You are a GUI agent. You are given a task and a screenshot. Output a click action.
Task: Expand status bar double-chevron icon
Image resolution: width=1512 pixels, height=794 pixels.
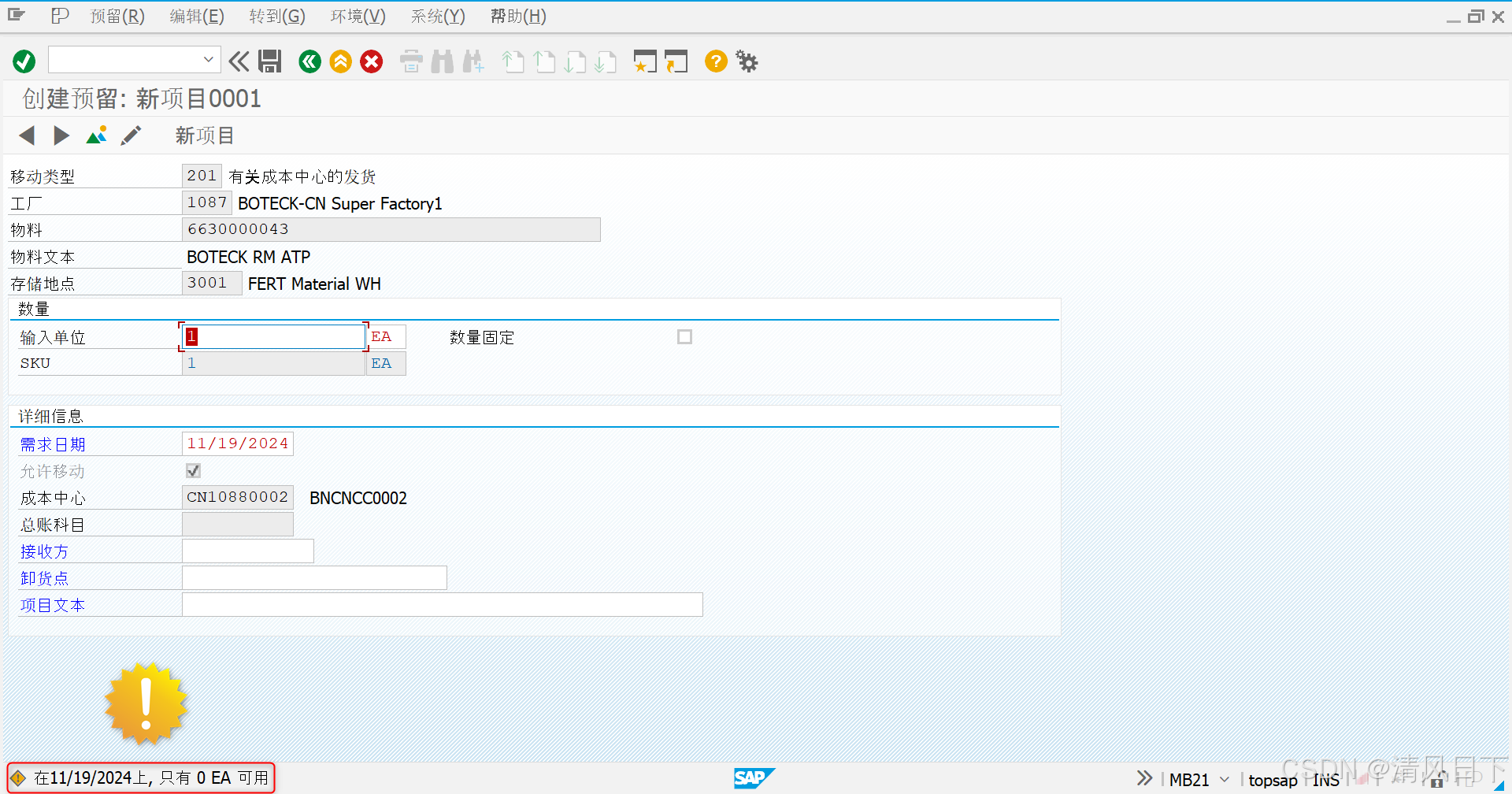pyautogui.click(x=1144, y=778)
